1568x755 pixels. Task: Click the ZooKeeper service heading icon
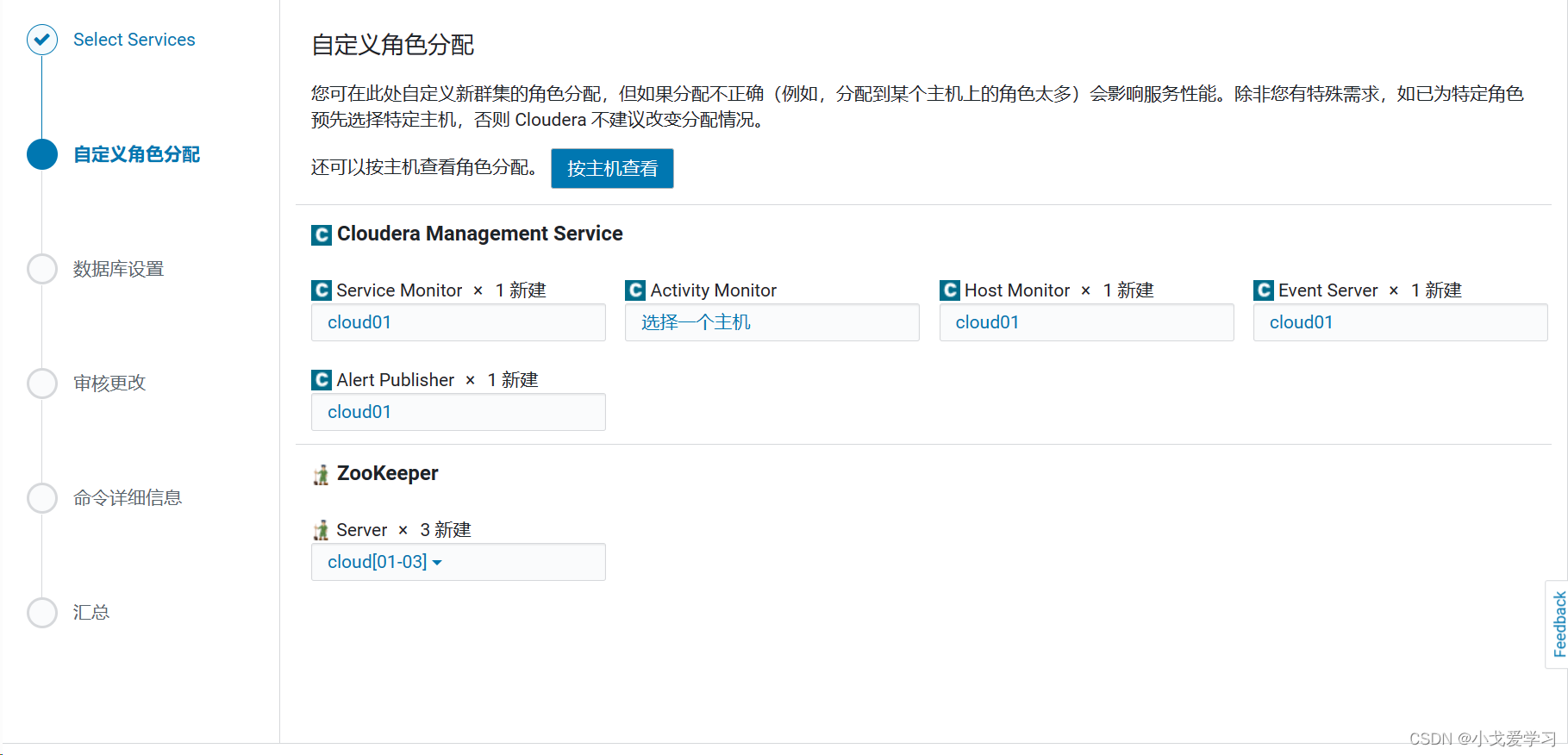click(x=322, y=474)
